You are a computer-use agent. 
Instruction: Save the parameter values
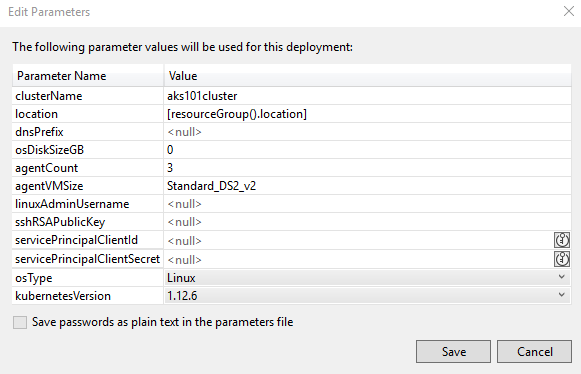pyautogui.click(x=454, y=351)
